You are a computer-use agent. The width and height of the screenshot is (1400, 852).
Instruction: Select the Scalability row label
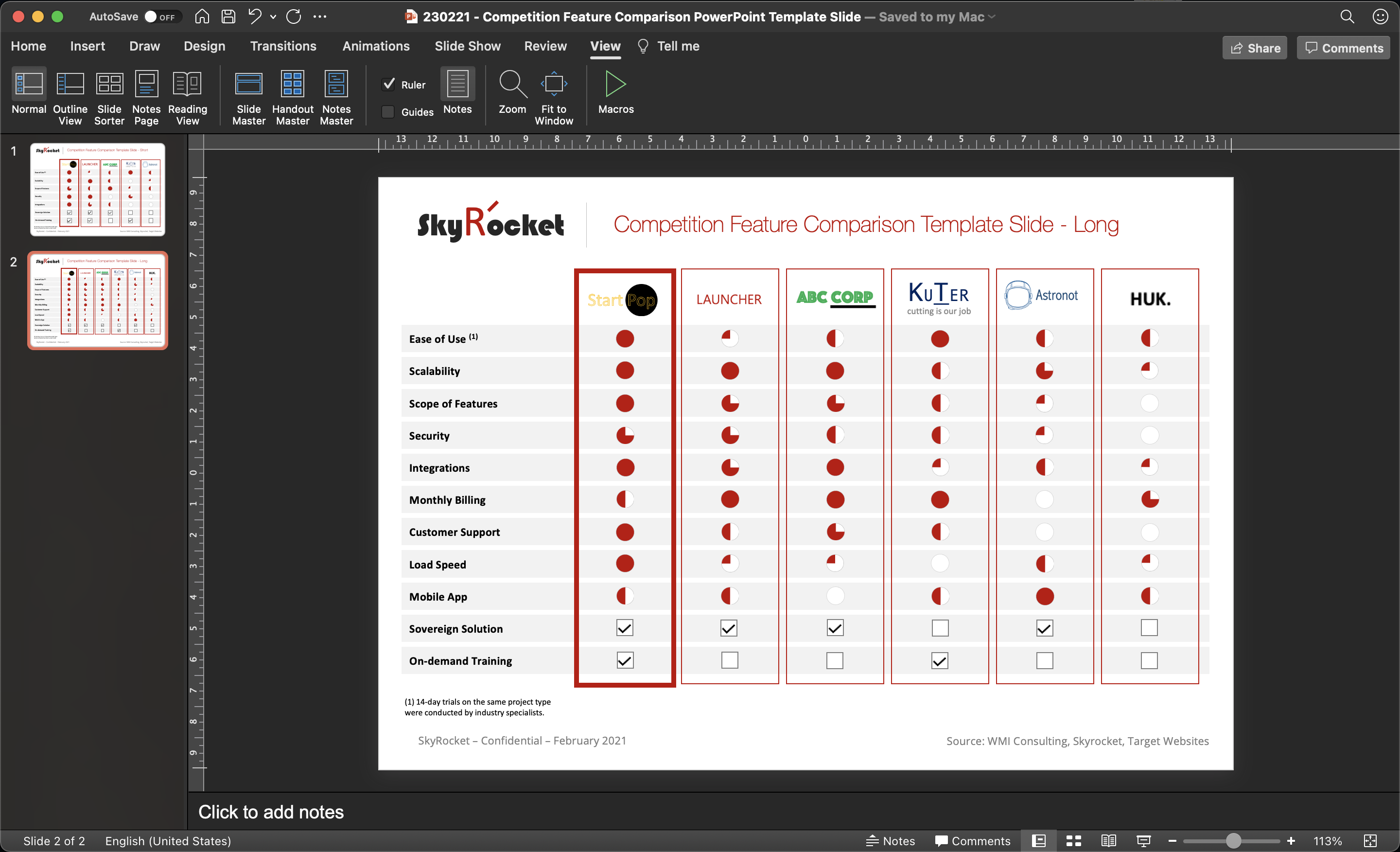point(434,371)
